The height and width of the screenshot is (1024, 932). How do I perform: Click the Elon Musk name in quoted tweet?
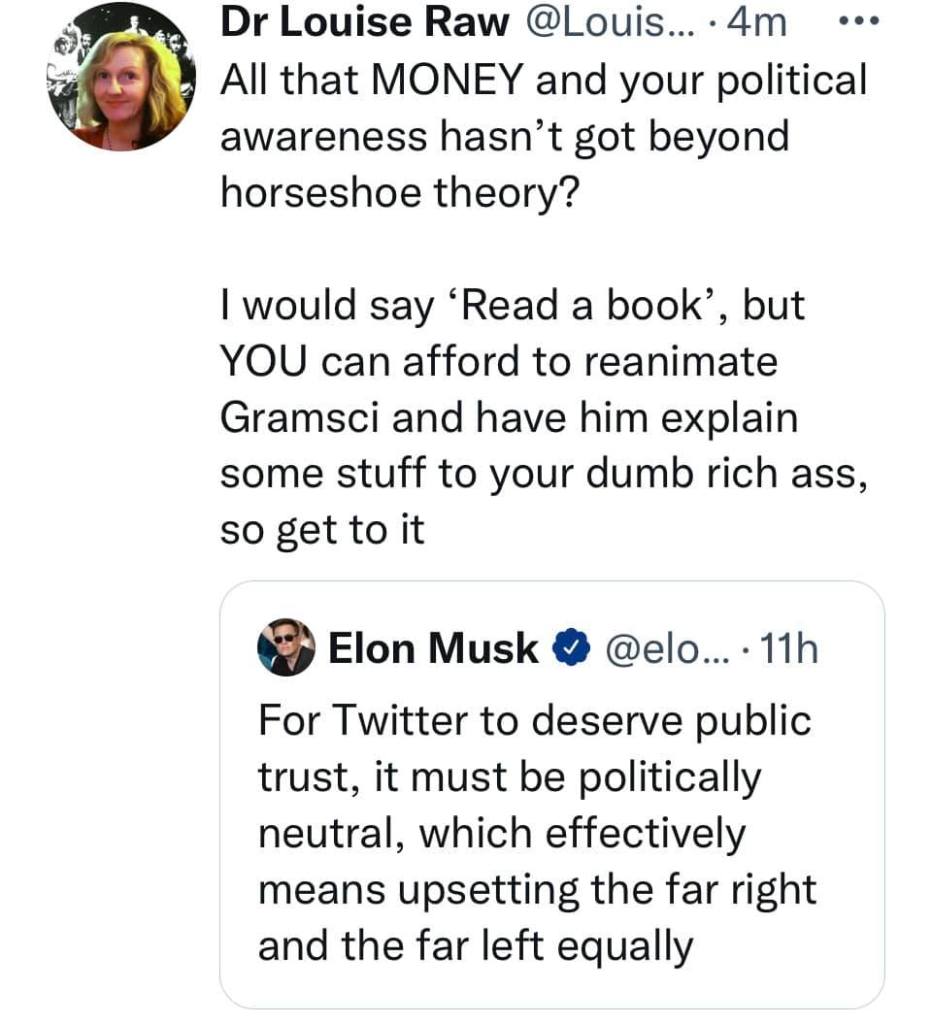click(433, 650)
